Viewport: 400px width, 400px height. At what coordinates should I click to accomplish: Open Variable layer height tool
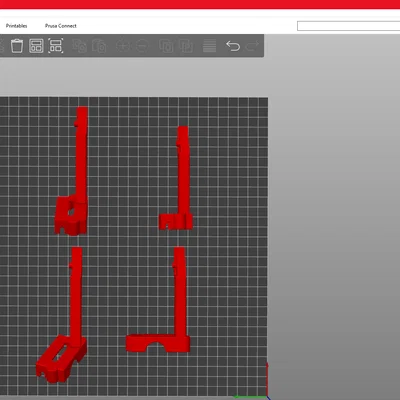(x=209, y=46)
